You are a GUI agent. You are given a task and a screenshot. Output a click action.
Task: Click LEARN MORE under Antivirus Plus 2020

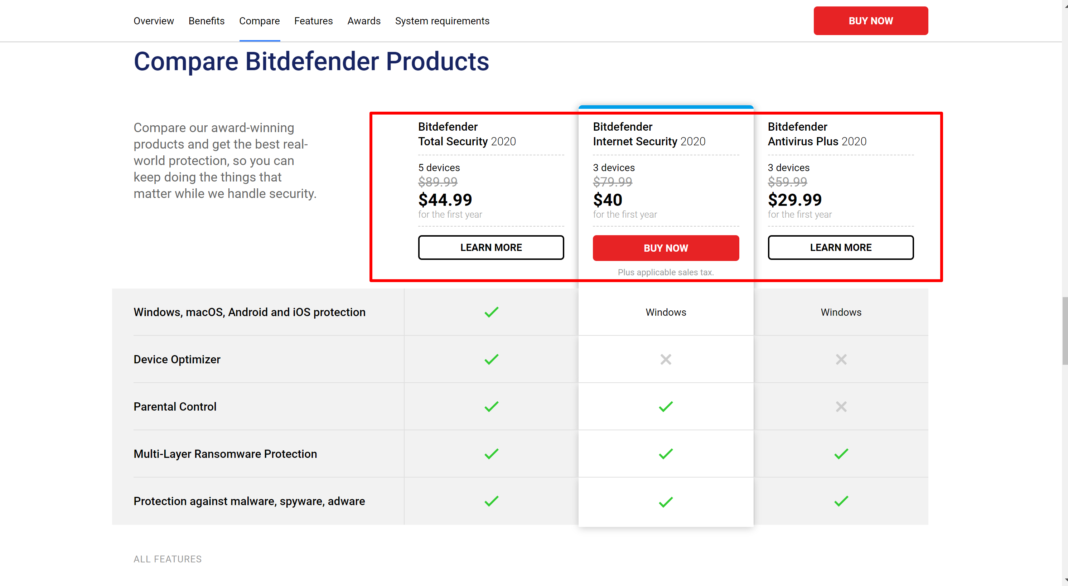841,247
